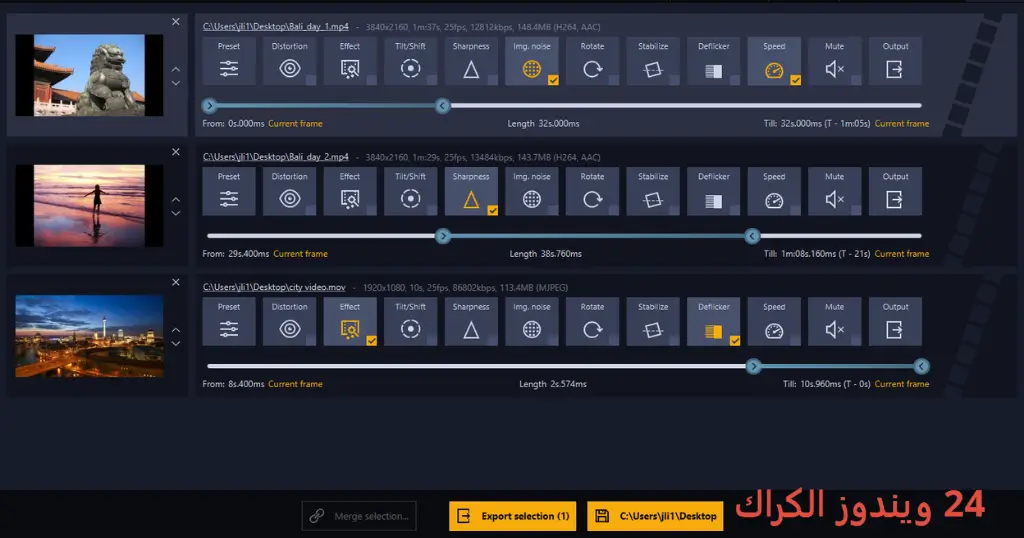The width and height of the screenshot is (1024, 538).
Task: Click Merge selection button
Action: click(359, 516)
